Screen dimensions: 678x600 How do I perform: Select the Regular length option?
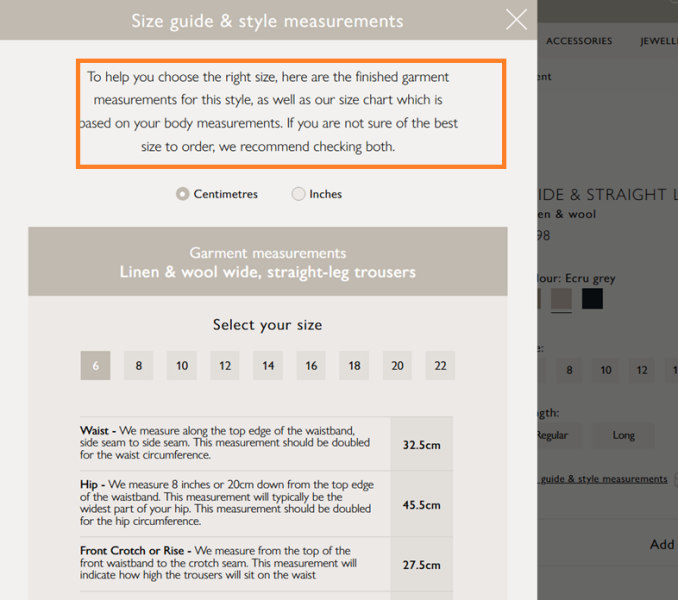[x=560, y=435]
